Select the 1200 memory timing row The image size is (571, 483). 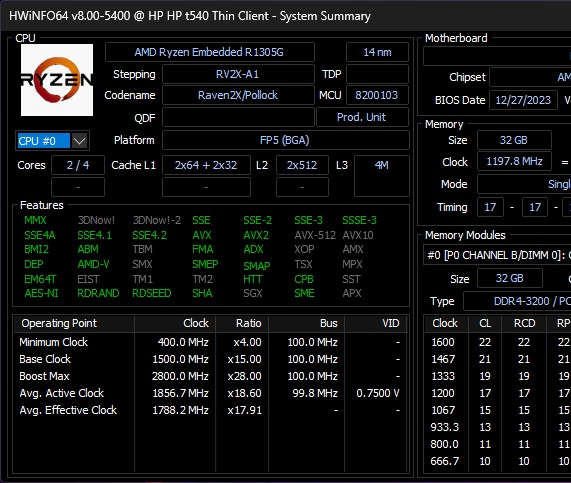pyautogui.click(x=498, y=393)
